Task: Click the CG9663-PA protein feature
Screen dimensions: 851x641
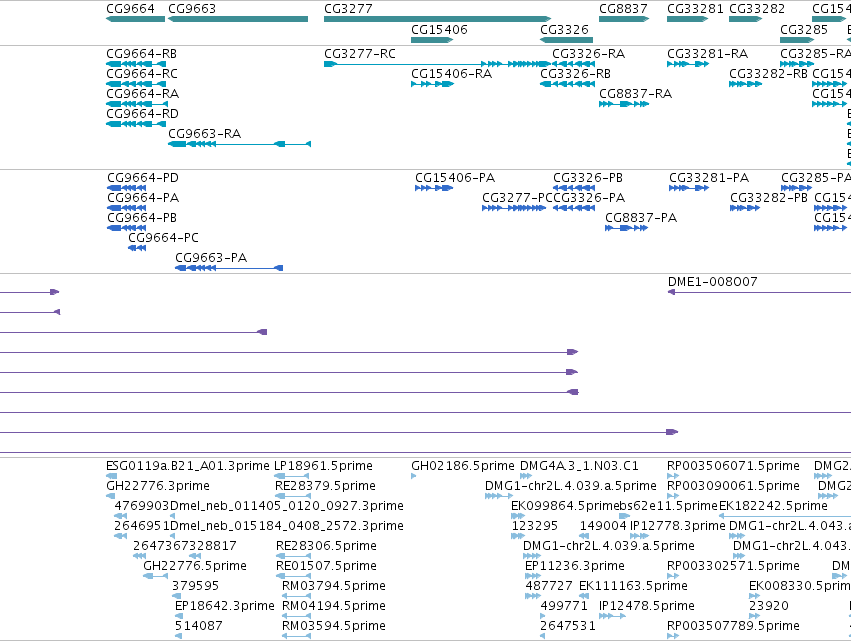Action: point(229,268)
